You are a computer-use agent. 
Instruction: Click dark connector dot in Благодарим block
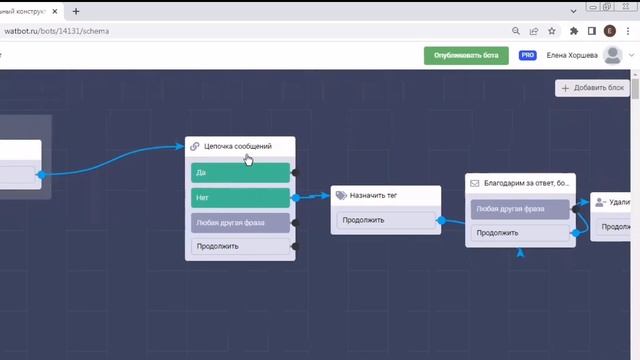(x=576, y=209)
